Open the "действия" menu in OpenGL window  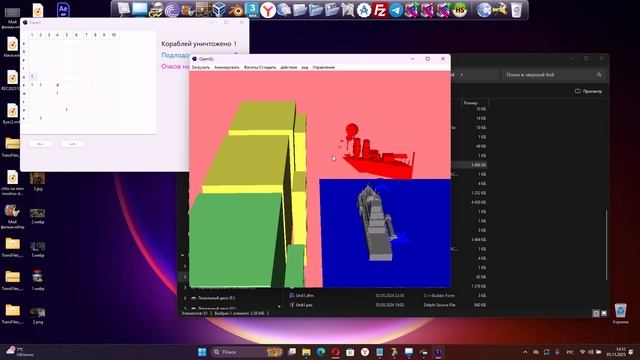click(289, 67)
